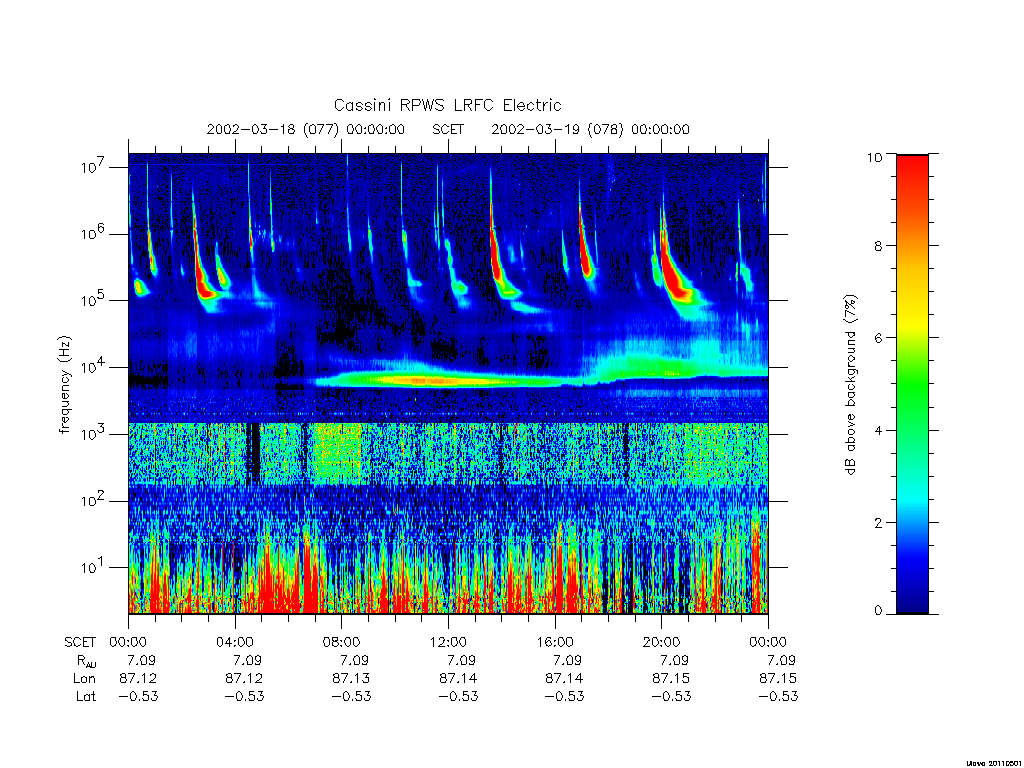Click the '12:00' time axis label
Screen dimensions: 1024x768
[449, 642]
